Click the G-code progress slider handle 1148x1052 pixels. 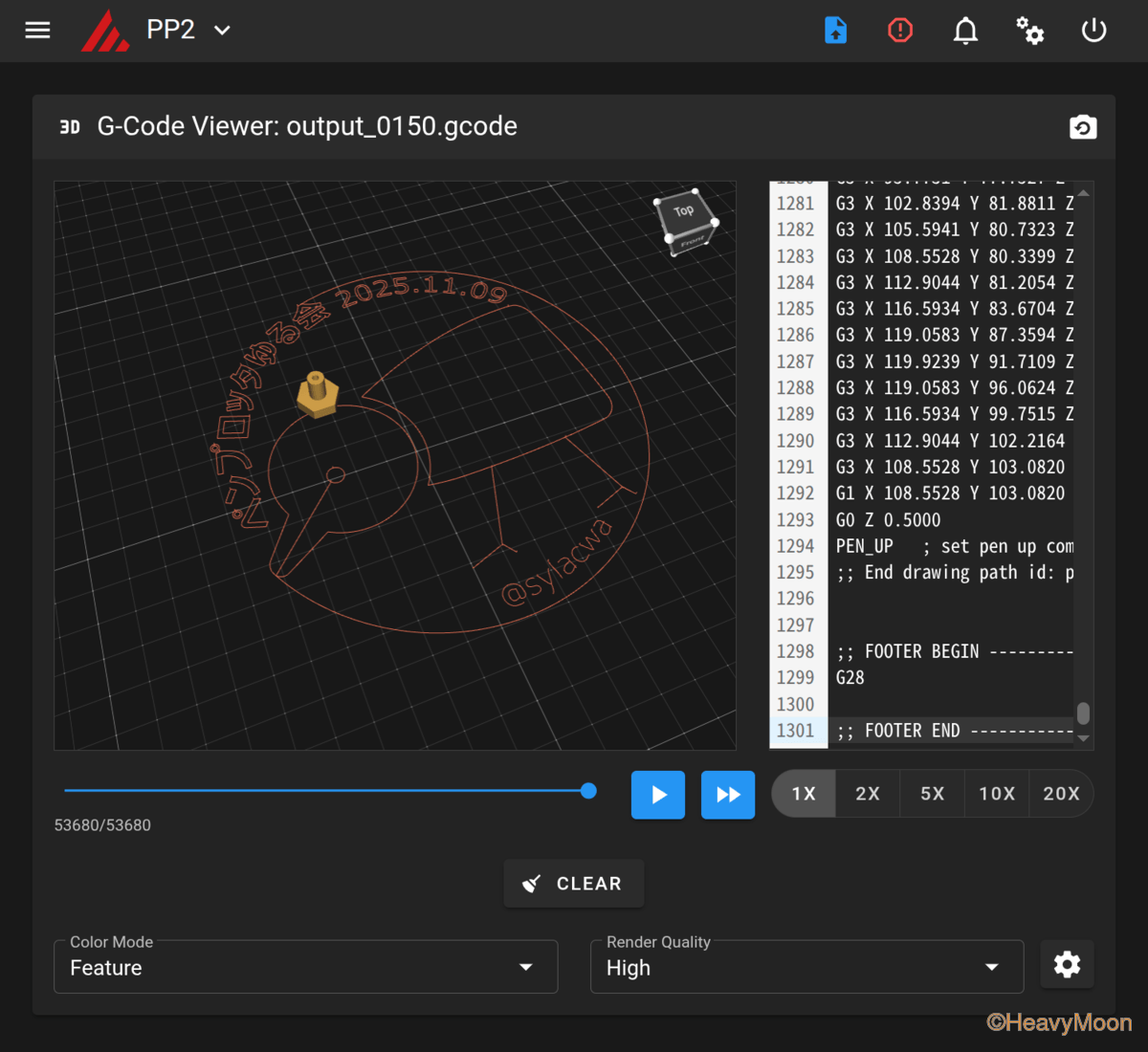pos(588,791)
